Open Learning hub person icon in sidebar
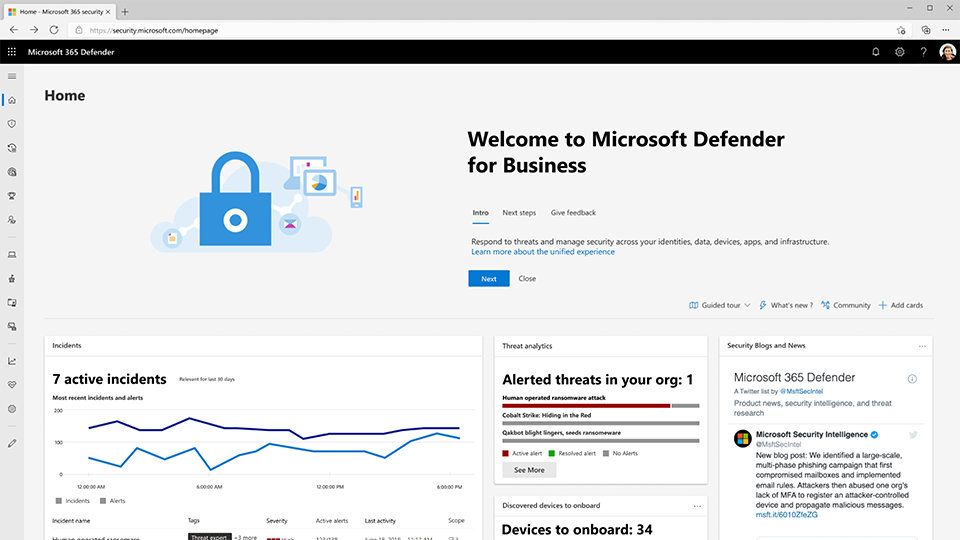The image size is (960, 540). [x=12, y=220]
